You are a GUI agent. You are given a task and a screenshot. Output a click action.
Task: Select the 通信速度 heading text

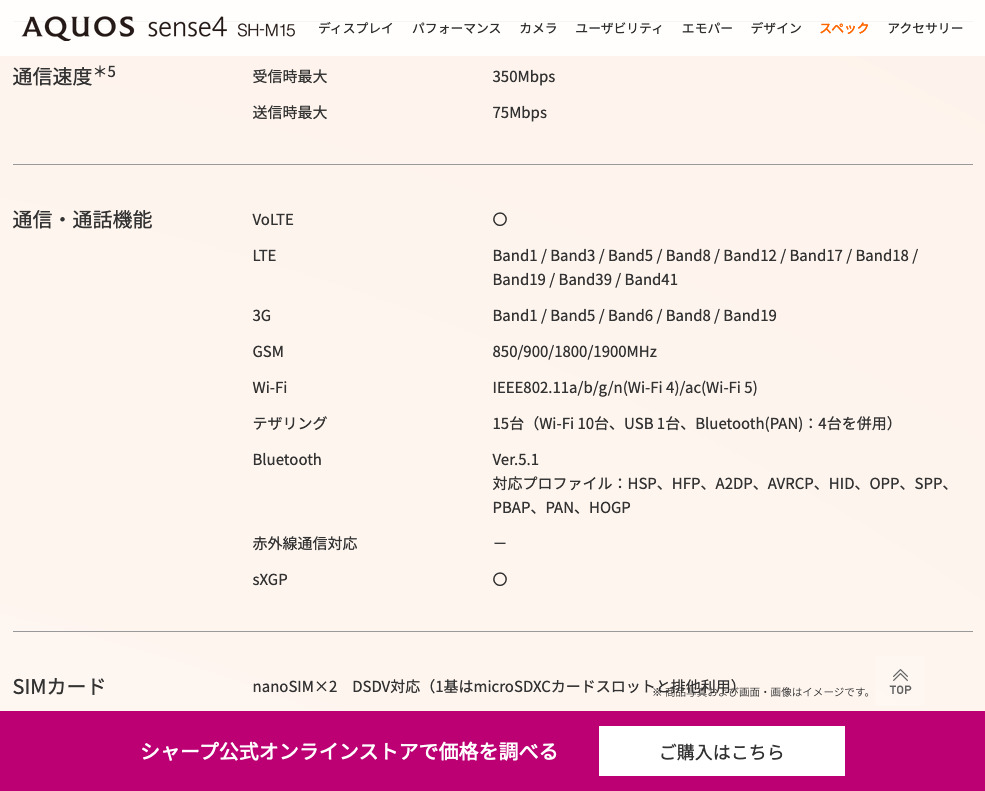pyautogui.click(x=64, y=76)
